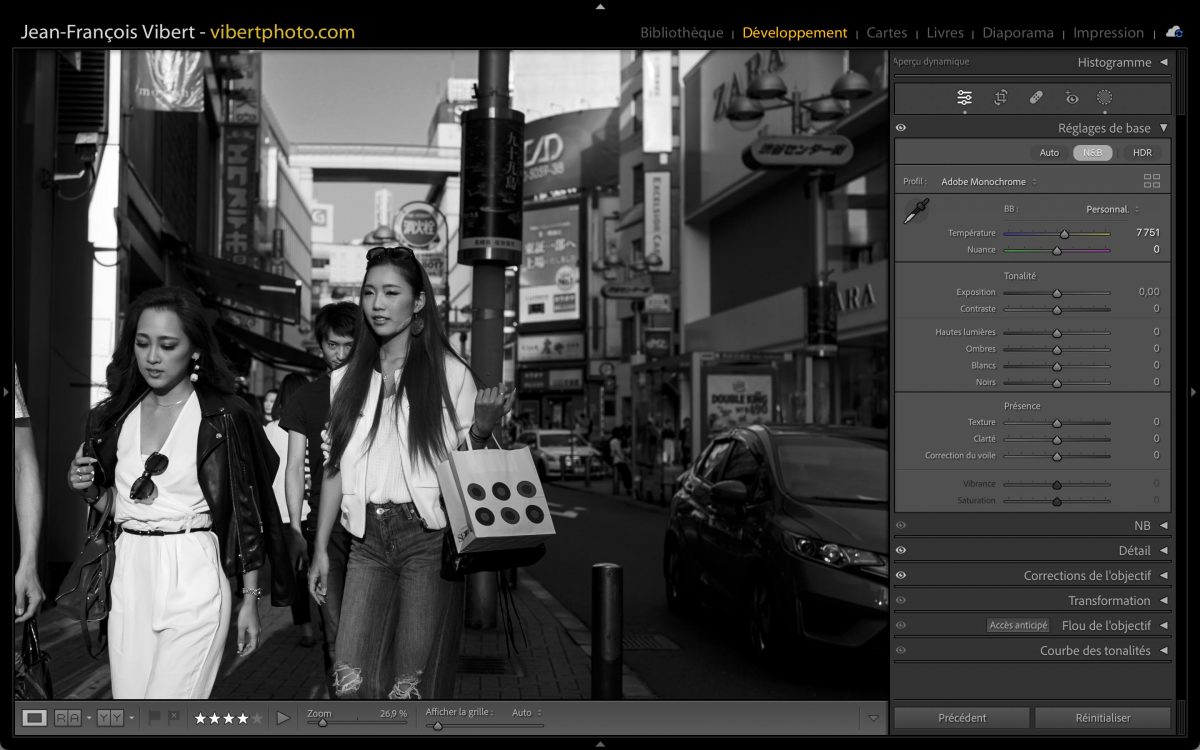Toggle visibility of Détail panel
The image size is (1200, 750).
coord(901,550)
